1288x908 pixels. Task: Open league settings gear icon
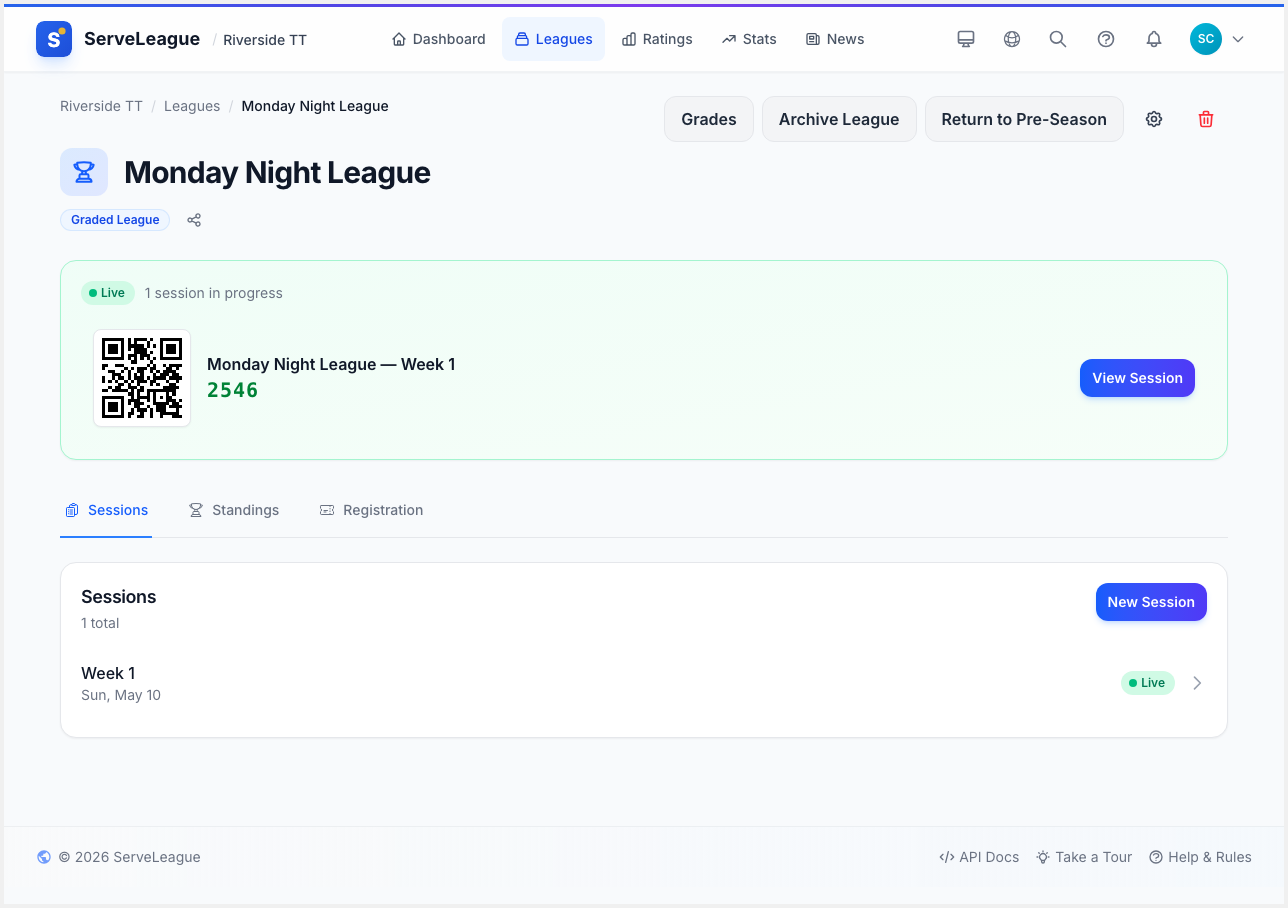(1154, 119)
